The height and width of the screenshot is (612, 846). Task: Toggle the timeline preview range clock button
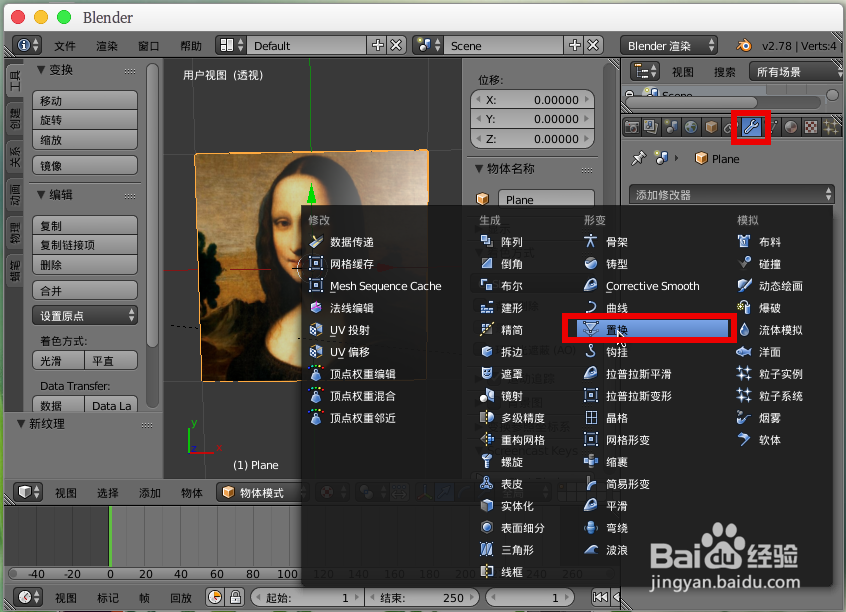215,597
